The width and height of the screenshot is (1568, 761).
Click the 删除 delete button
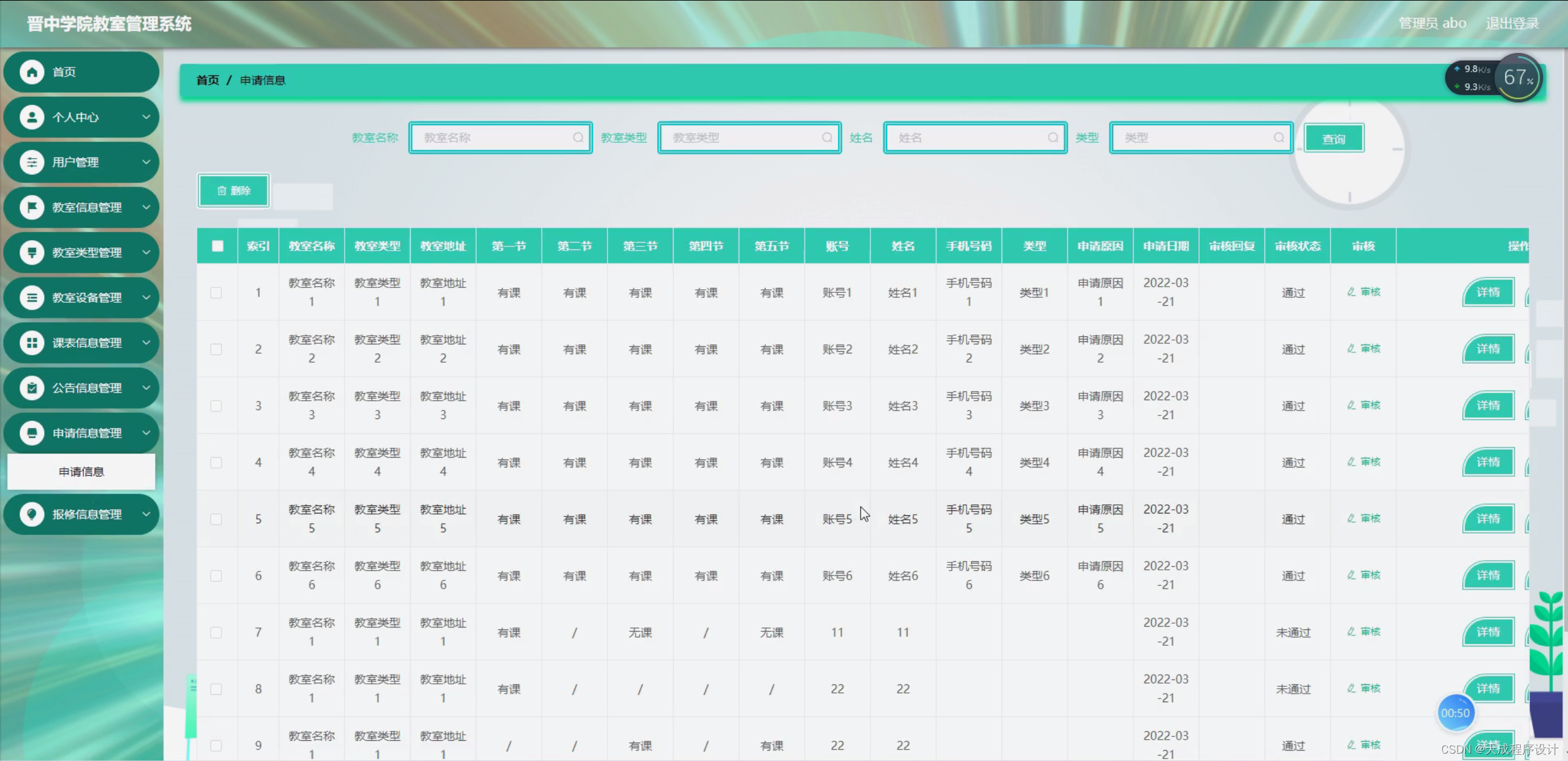click(x=234, y=191)
